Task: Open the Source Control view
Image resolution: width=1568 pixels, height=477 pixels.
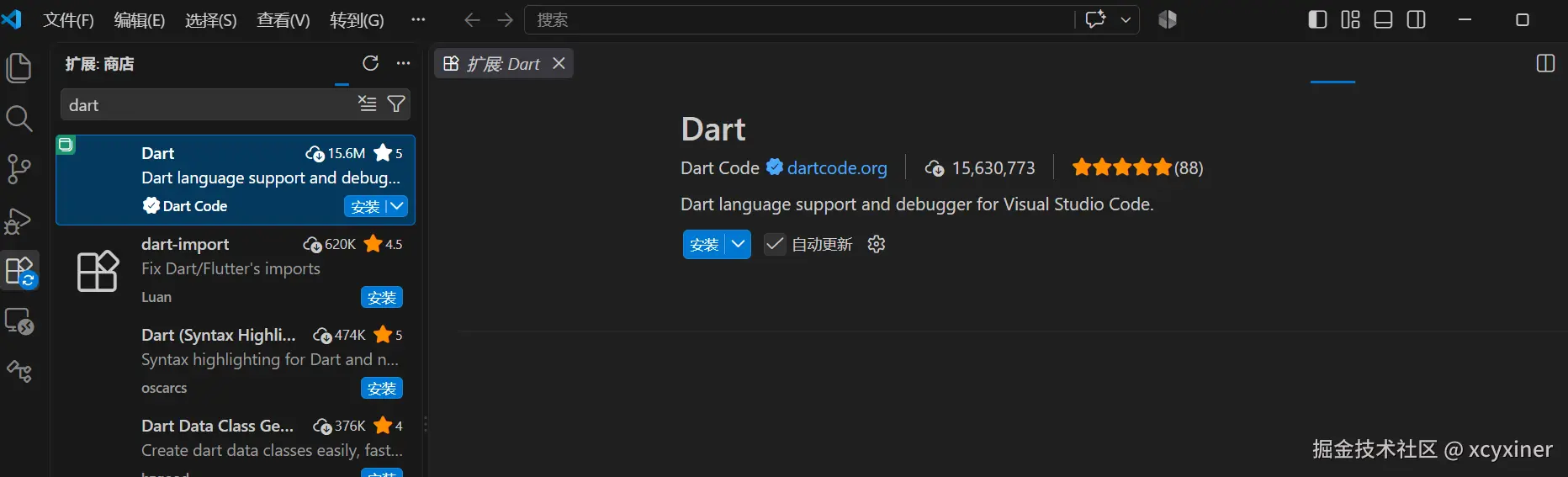Action: tap(19, 169)
